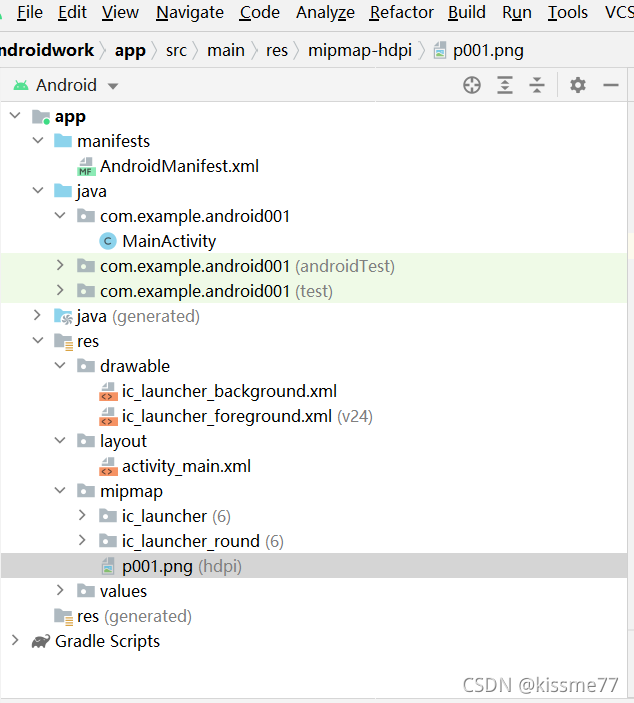The height and width of the screenshot is (703, 634).
Task: Click the app module folder icon
Action: [x=41, y=117]
